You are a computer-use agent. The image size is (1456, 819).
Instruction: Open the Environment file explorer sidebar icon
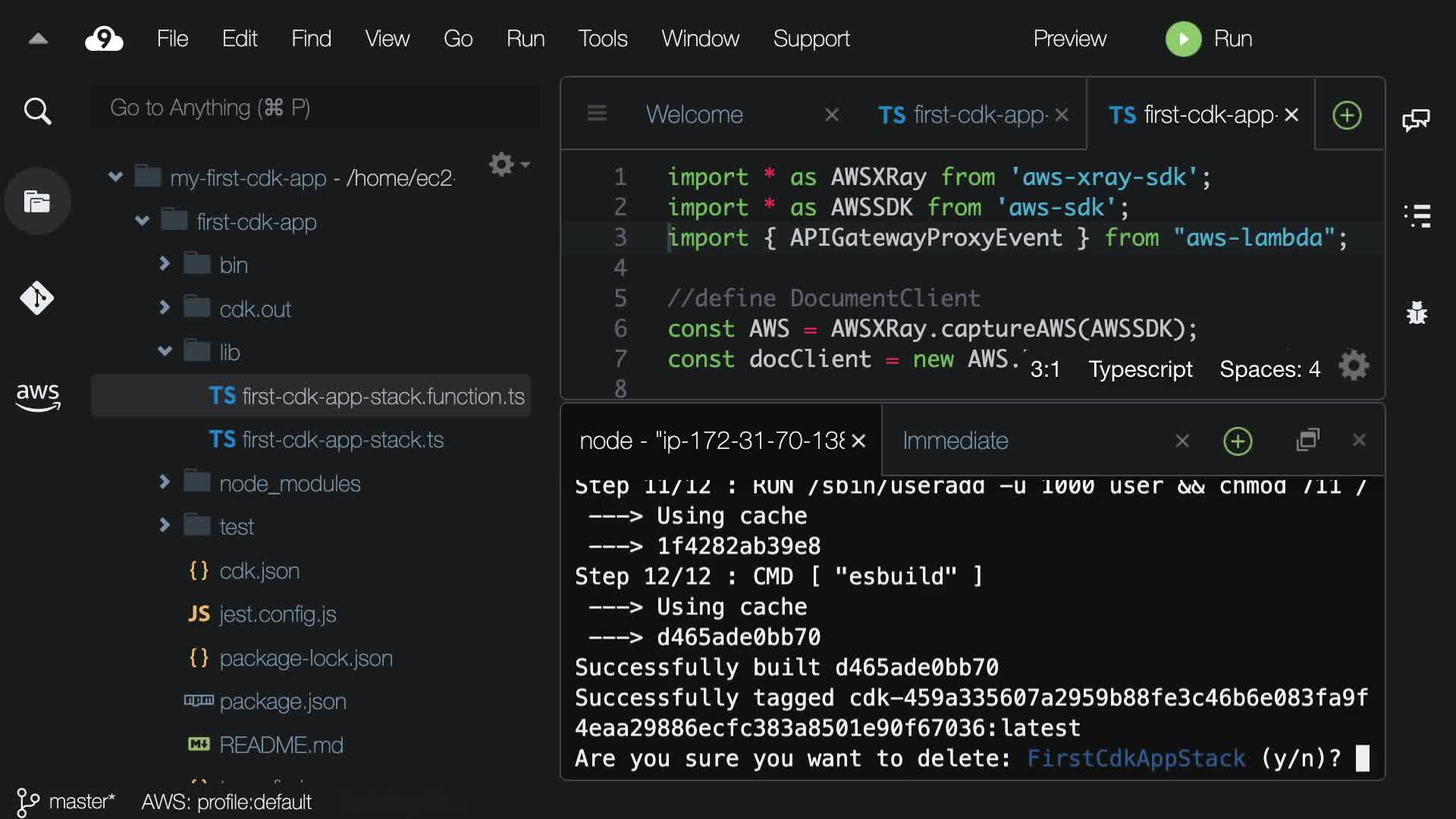tap(37, 202)
